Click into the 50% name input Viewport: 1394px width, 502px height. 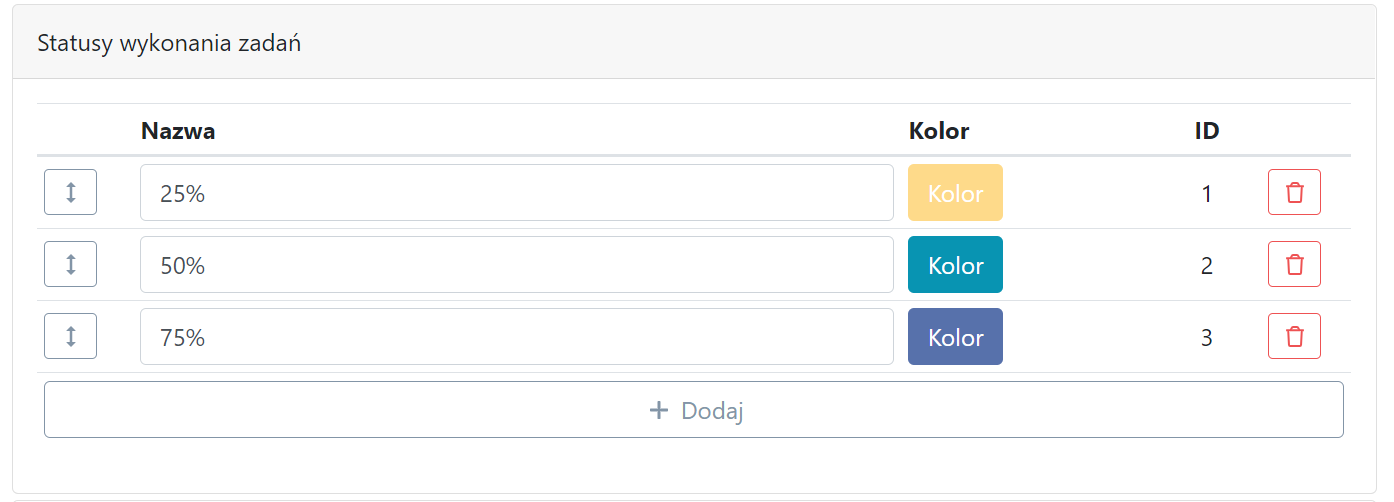[517, 265]
